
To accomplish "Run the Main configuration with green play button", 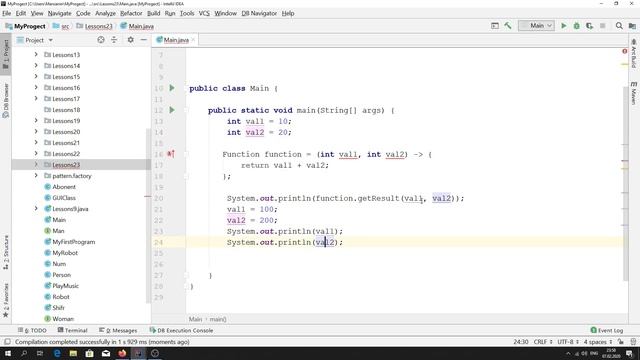I will pos(564,26).
